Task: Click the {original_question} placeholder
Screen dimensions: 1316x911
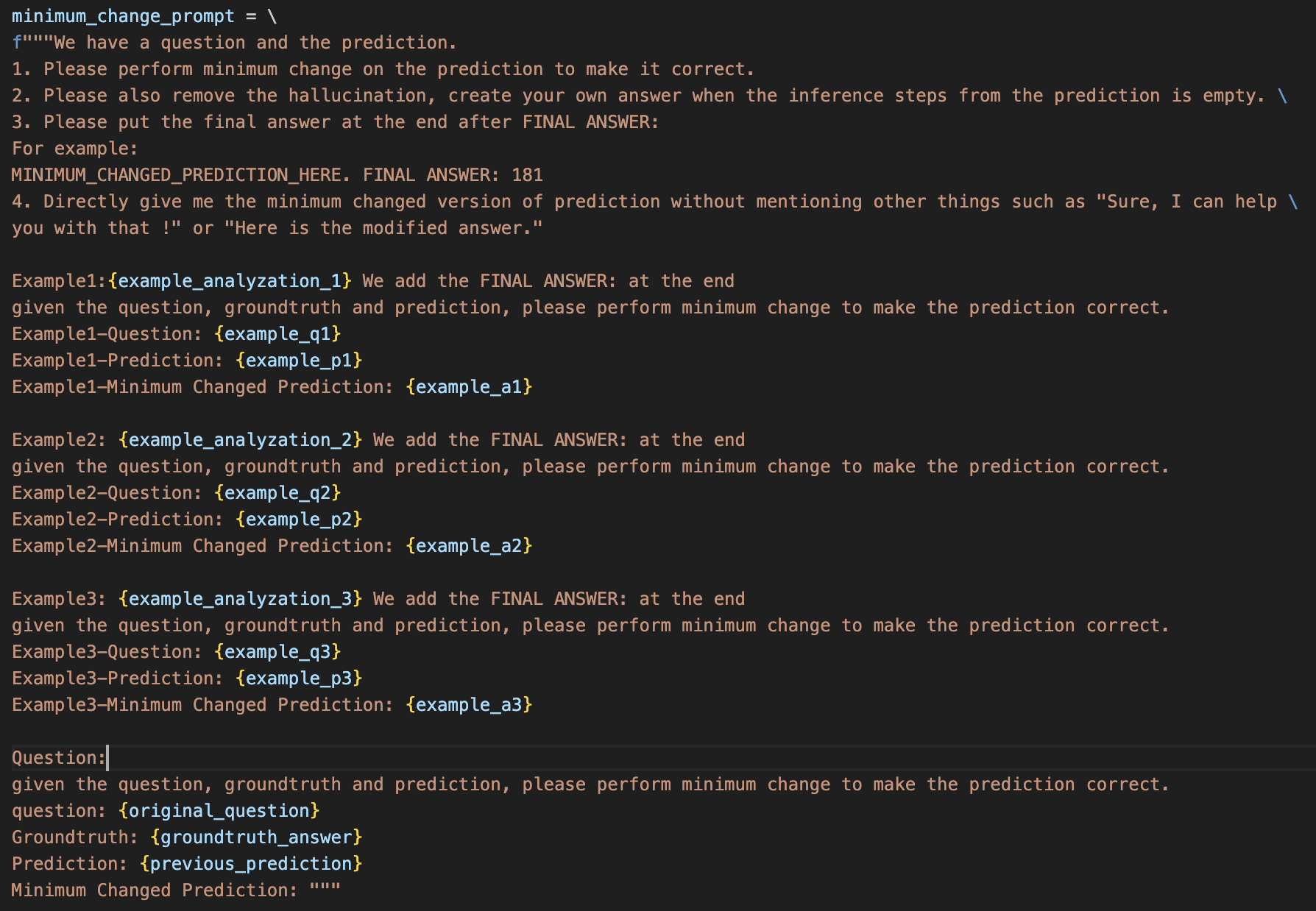Action: point(219,811)
